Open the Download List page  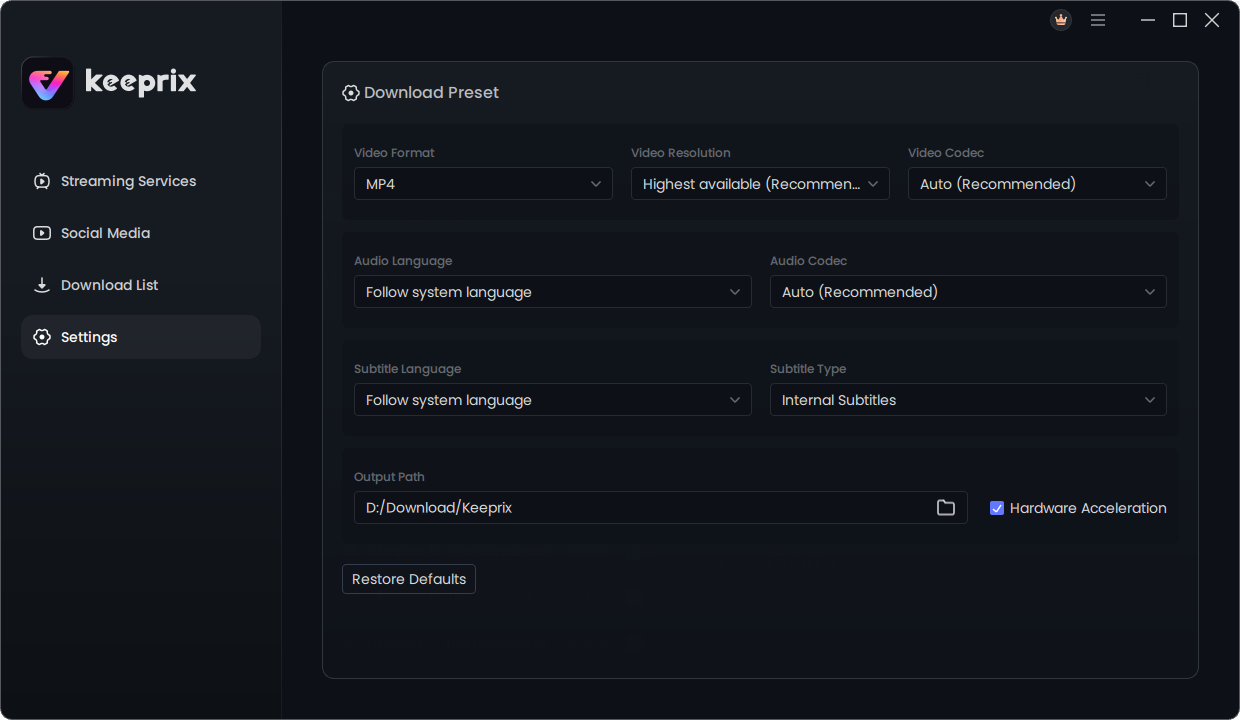tap(141, 285)
